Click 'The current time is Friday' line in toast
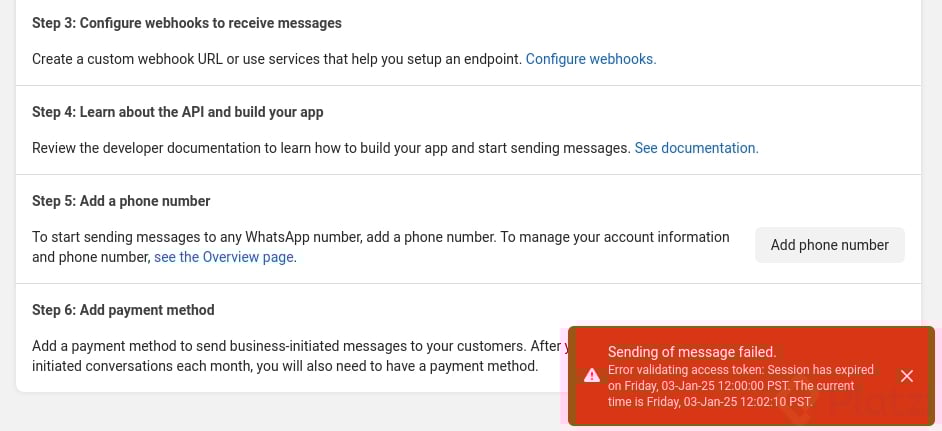The image size is (942, 431). (x=710, y=401)
